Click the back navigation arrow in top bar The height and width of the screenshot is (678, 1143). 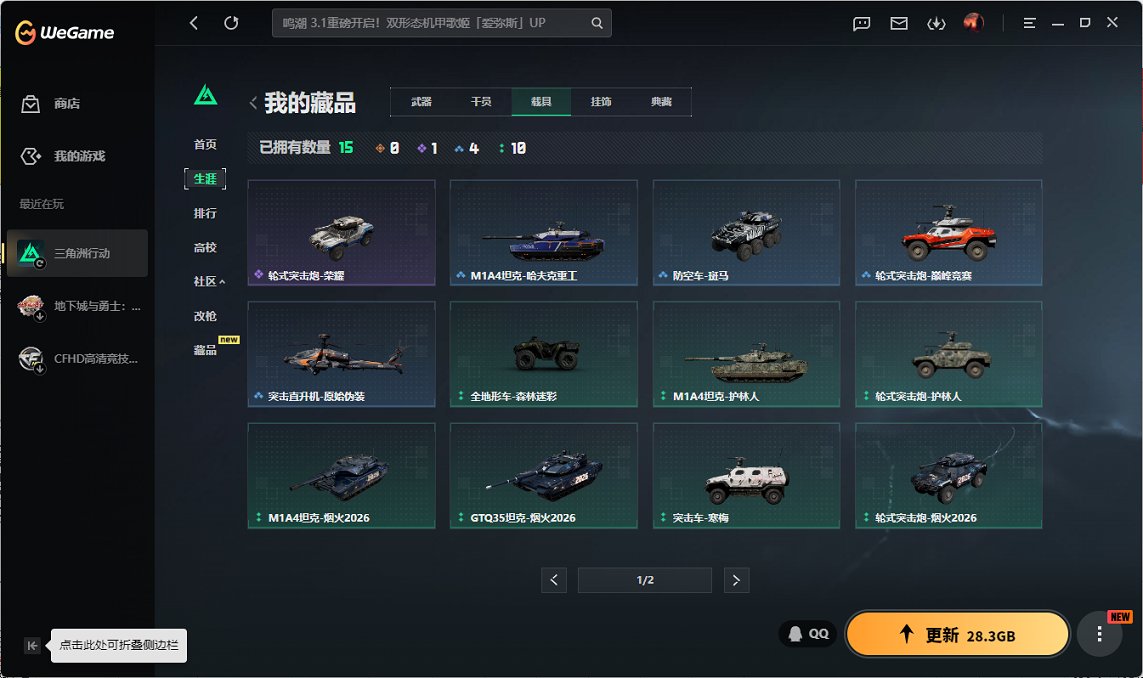point(194,23)
